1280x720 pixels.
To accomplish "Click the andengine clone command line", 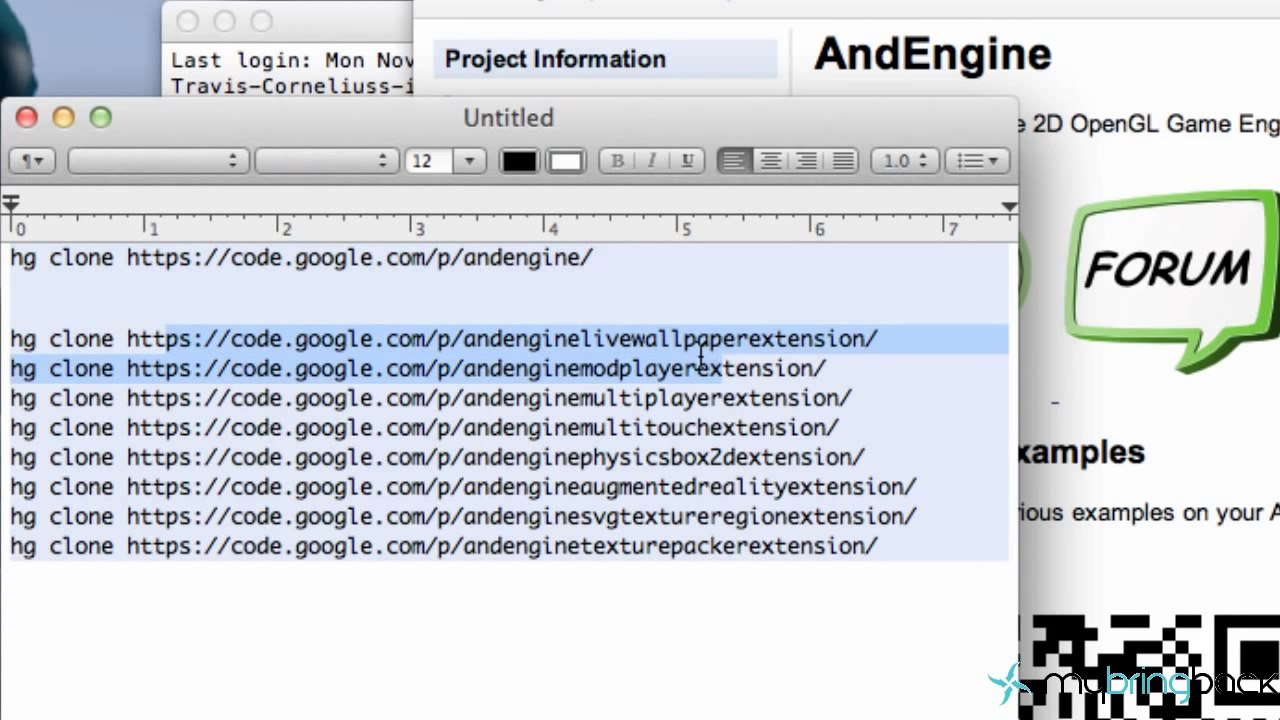I will pyautogui.click(x=302, y=258).
